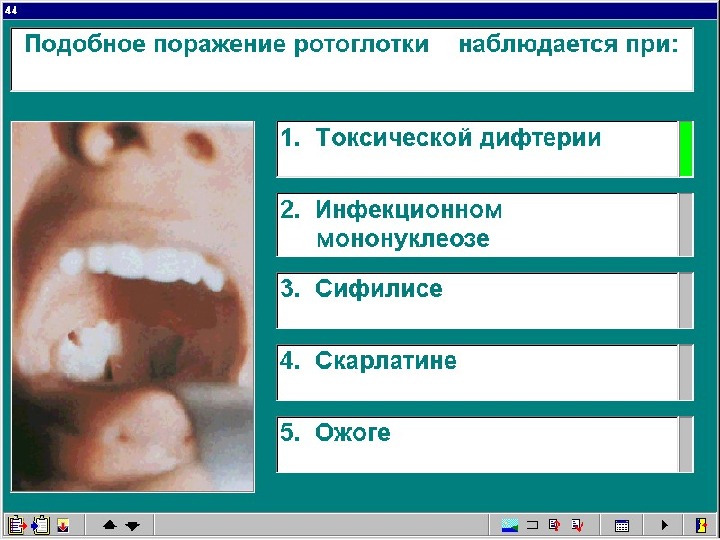Select answer 1 Токсической дифтерии
This screenshot has height=540, width=720.
[478, 149]
